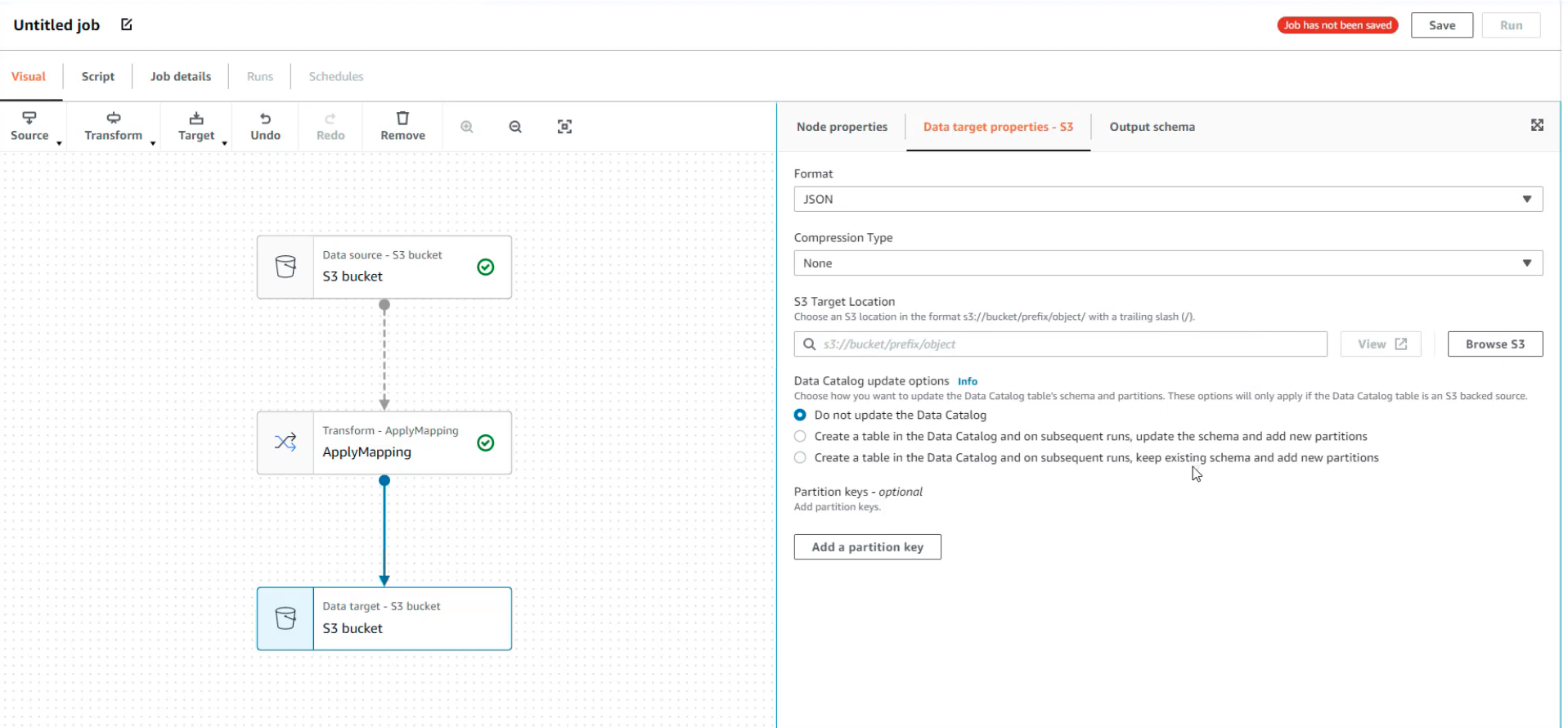The height and width of the screenshot is (728, 1568).
Task: Switch to the Script tab
Action: 98,76
